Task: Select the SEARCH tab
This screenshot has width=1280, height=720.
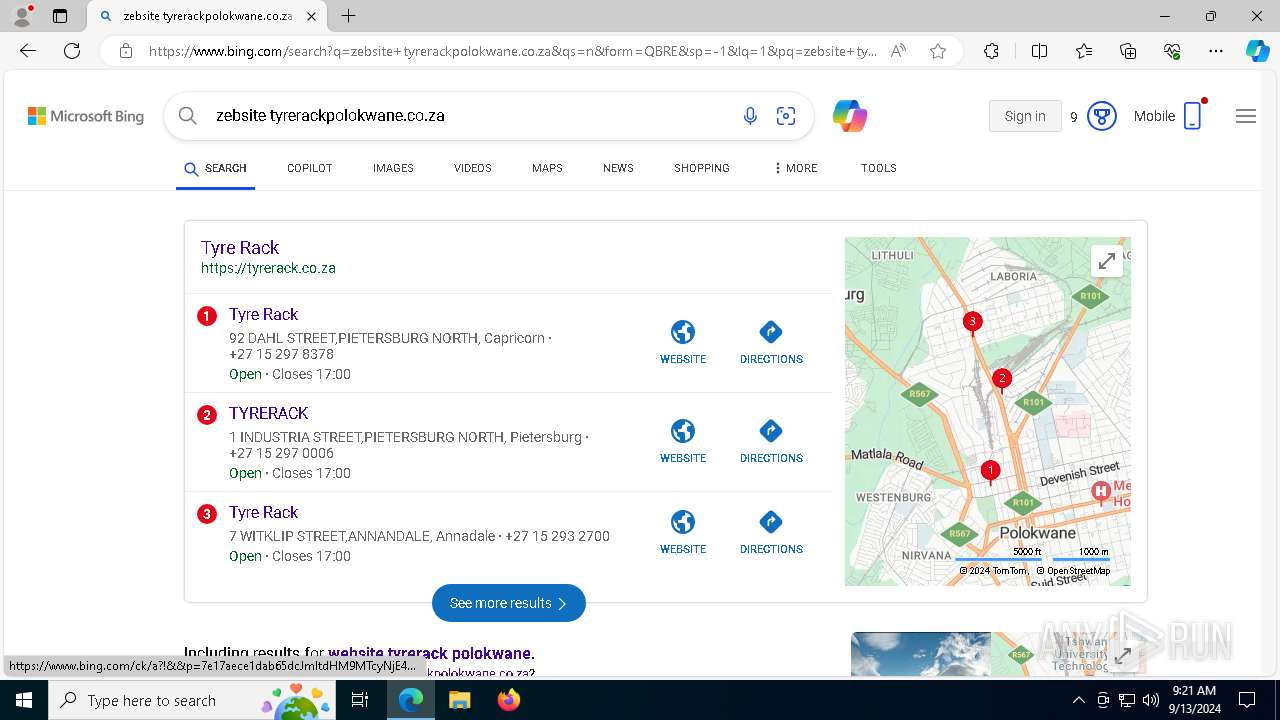Action: [x=215, y=168]
